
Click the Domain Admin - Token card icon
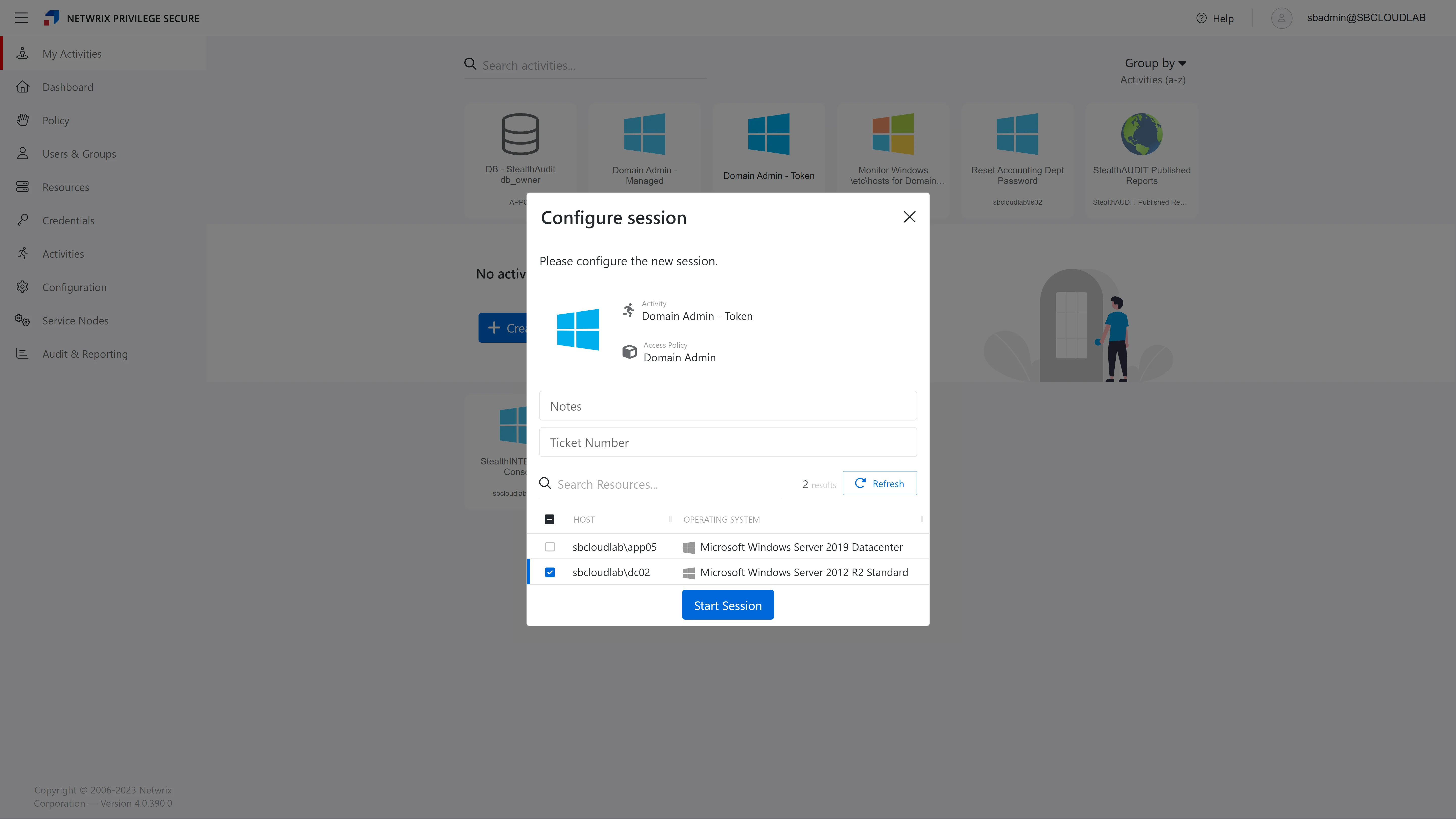(769, 134)
